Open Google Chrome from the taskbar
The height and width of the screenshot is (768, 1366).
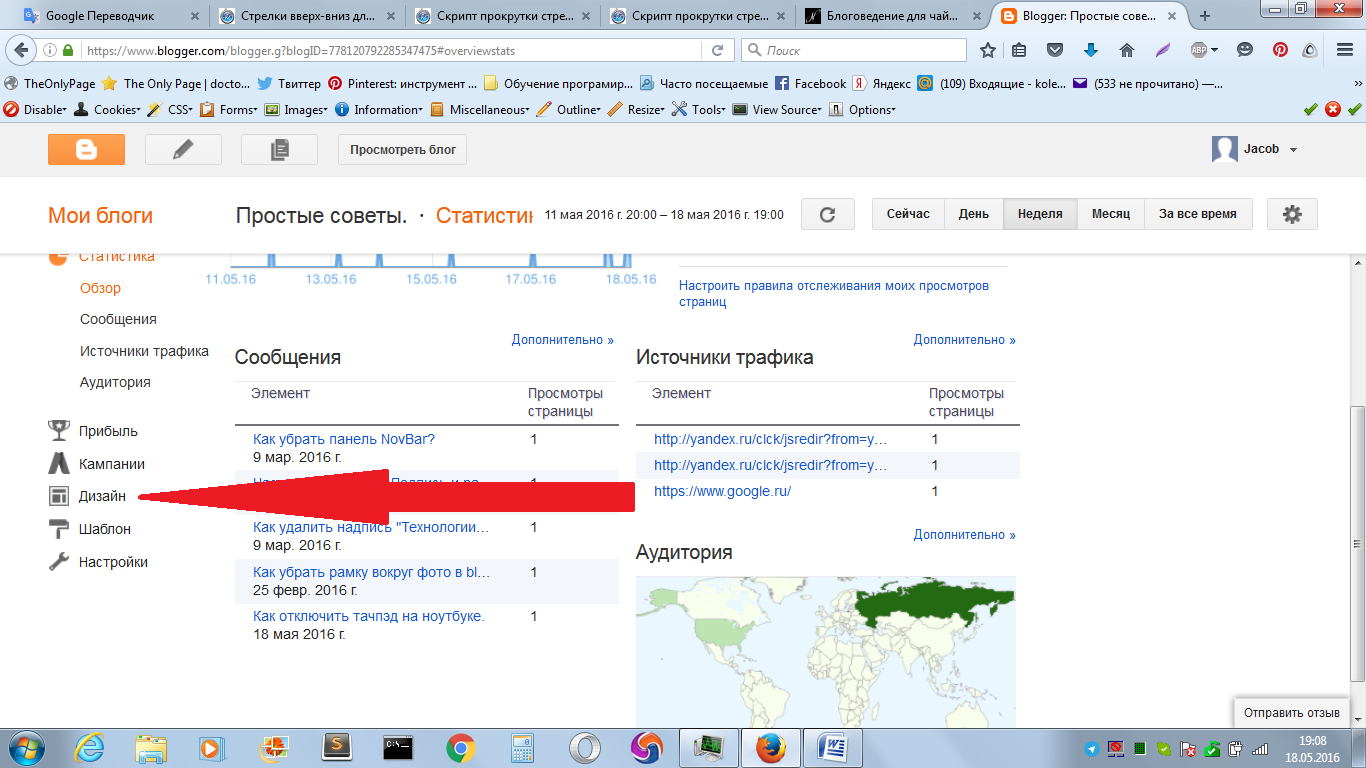(x=460, y=748)
